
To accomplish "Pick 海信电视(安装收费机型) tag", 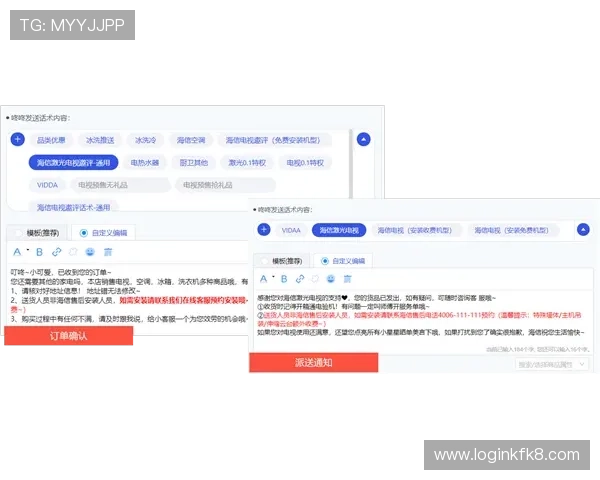I will point(415,230).
